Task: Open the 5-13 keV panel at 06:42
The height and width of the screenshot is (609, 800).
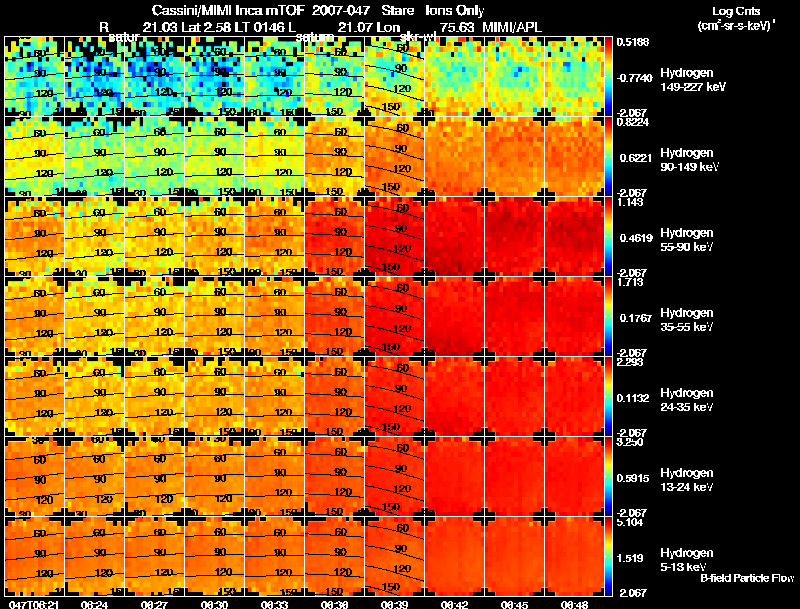Action: 454,557
